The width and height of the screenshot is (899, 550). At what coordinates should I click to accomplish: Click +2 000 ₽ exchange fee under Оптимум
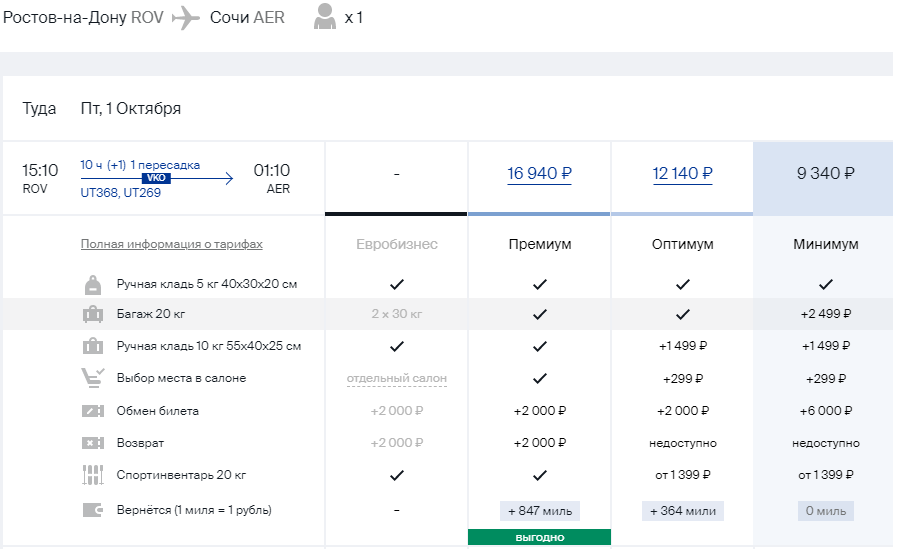click(682, 411)
